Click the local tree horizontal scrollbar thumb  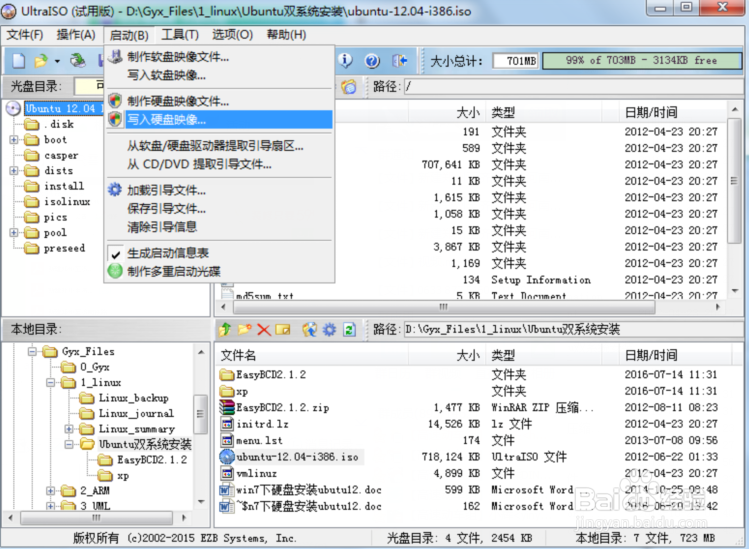click(96, 517)
